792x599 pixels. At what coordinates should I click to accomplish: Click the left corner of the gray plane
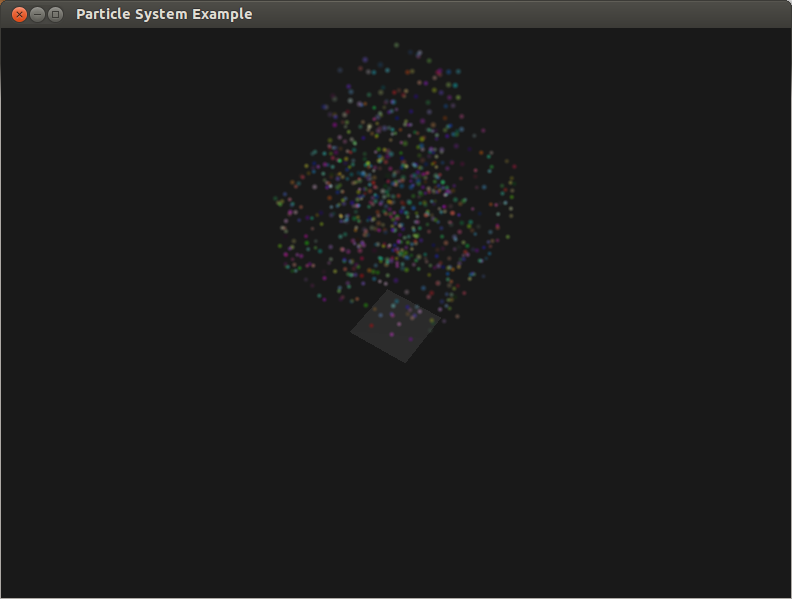click(x=351, y=333)
